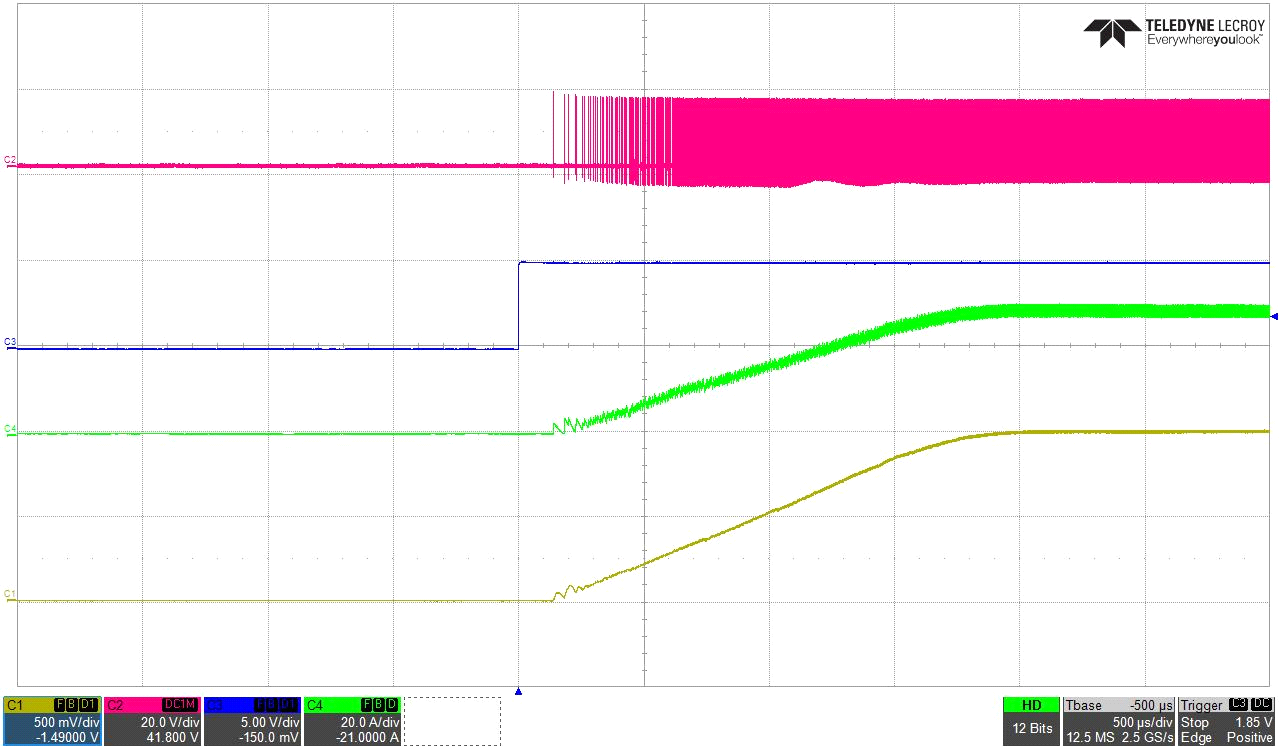Click the blue trigger level marker at right edge

point(1273,317)
